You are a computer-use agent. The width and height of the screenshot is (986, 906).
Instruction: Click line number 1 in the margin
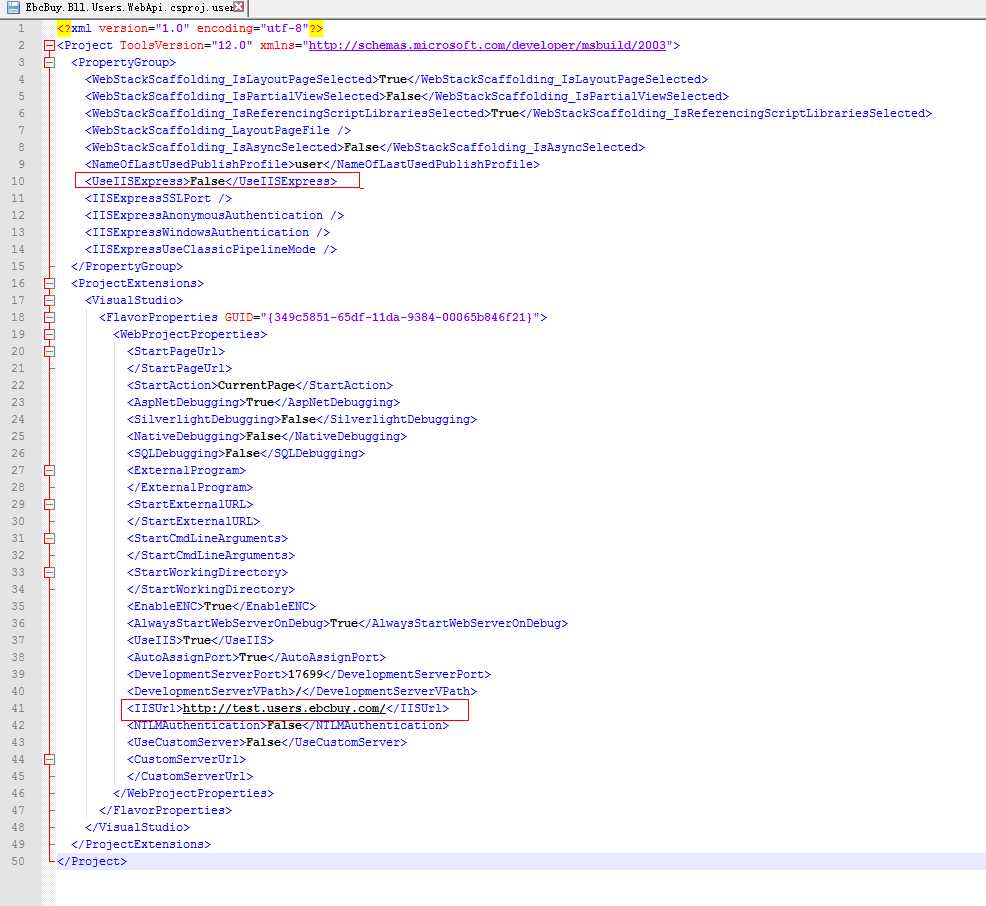tap(21, 28)
